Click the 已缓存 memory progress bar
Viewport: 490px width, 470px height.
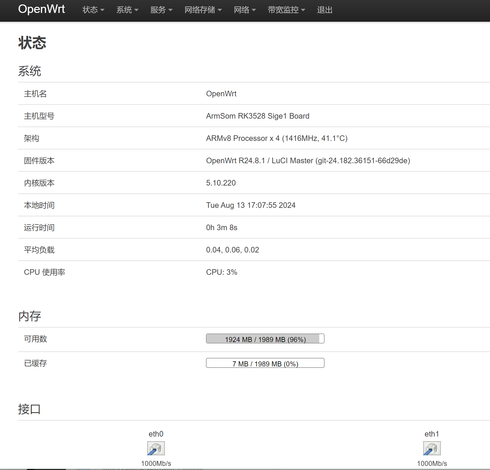coord(265,363)
